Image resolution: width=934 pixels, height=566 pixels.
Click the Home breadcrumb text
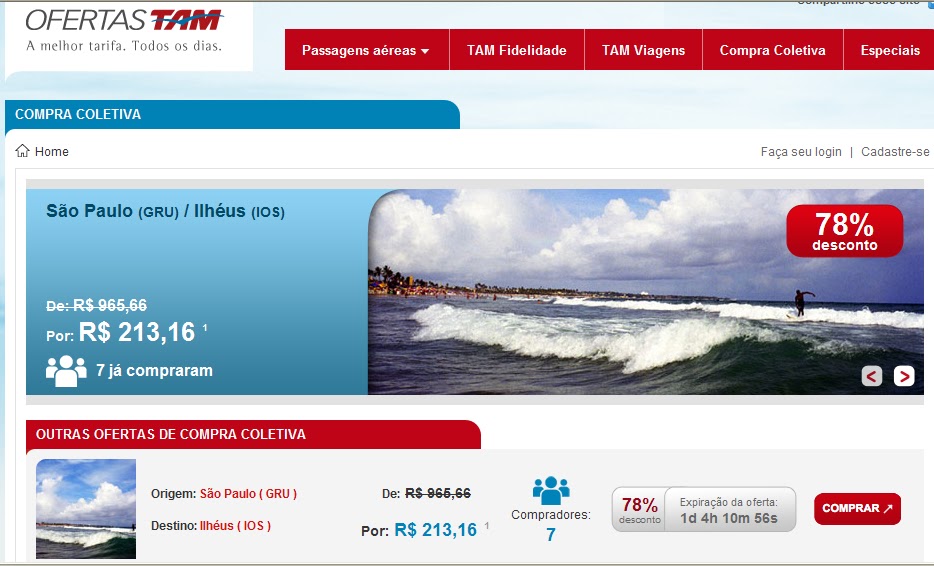(x=52, y=151)
